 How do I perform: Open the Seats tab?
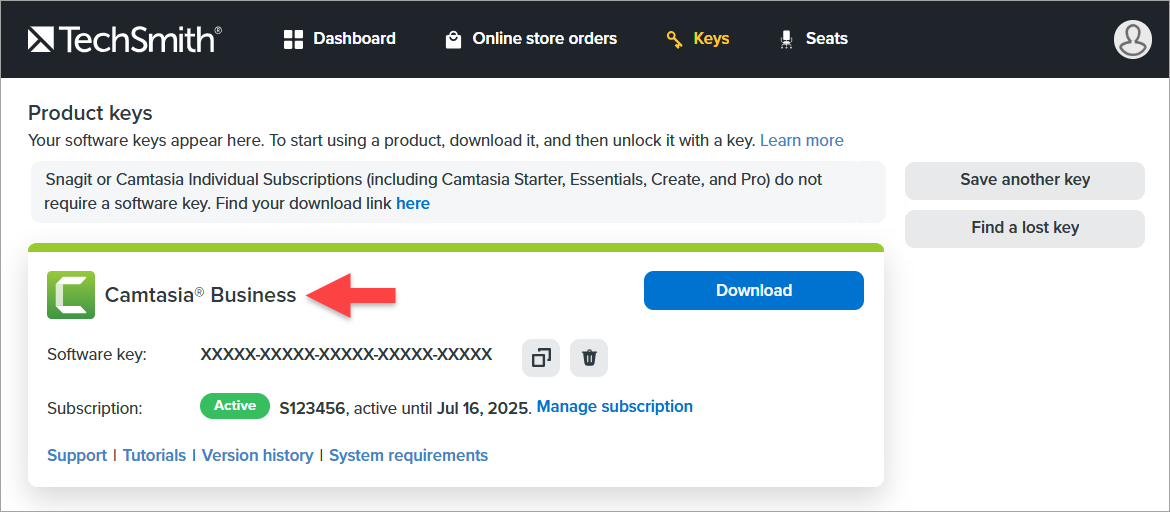(813, 39)
